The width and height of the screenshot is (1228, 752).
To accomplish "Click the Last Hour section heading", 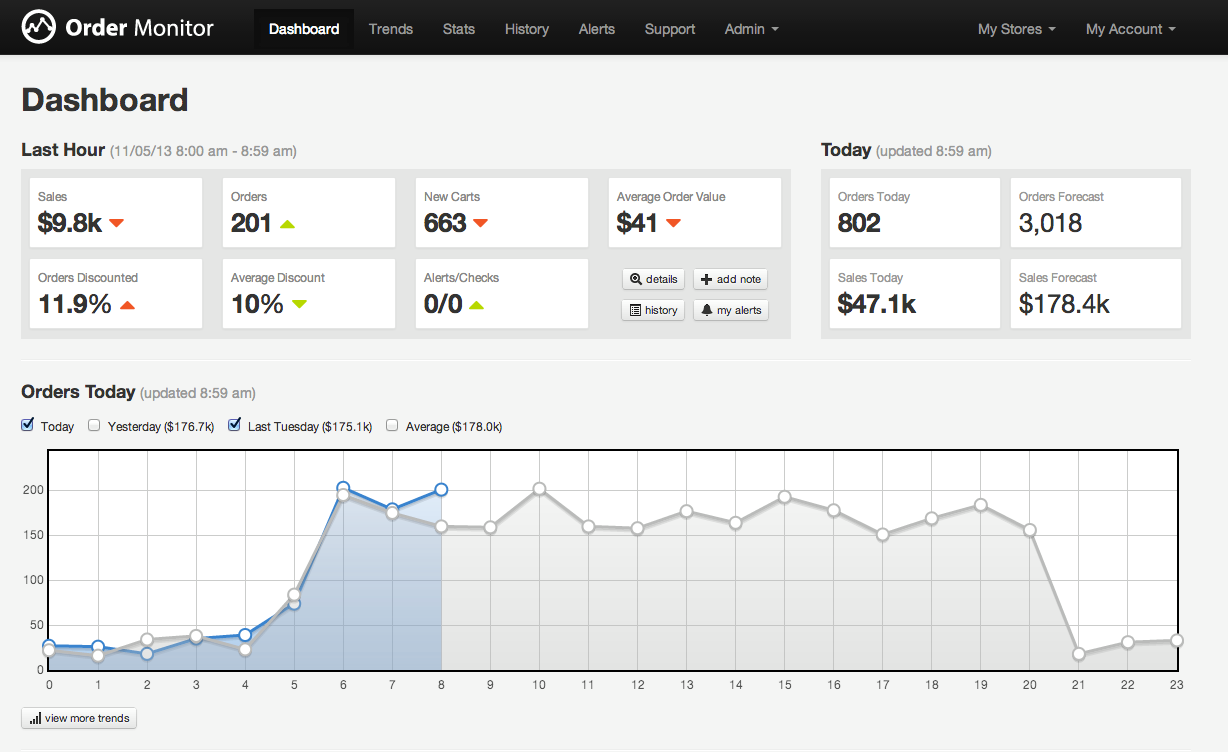I will click(63, 150).
